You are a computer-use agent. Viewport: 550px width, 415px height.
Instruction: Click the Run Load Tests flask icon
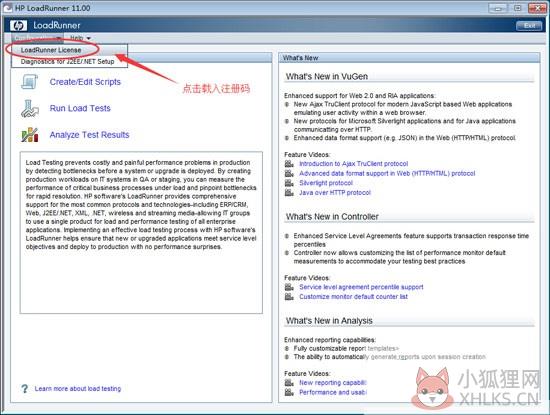29,108
